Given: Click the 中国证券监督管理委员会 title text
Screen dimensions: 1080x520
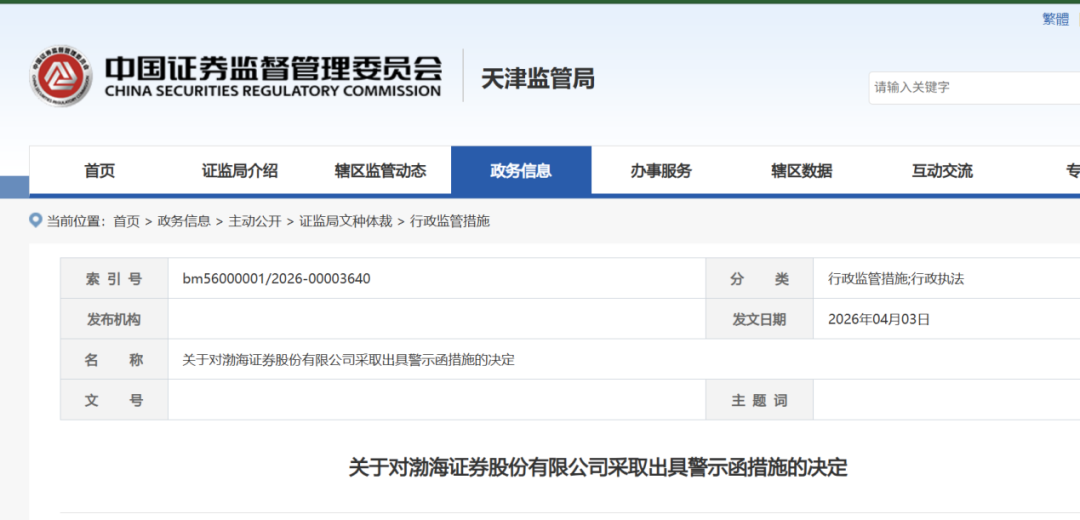Looking at the screenshot, I should (273, 68).
